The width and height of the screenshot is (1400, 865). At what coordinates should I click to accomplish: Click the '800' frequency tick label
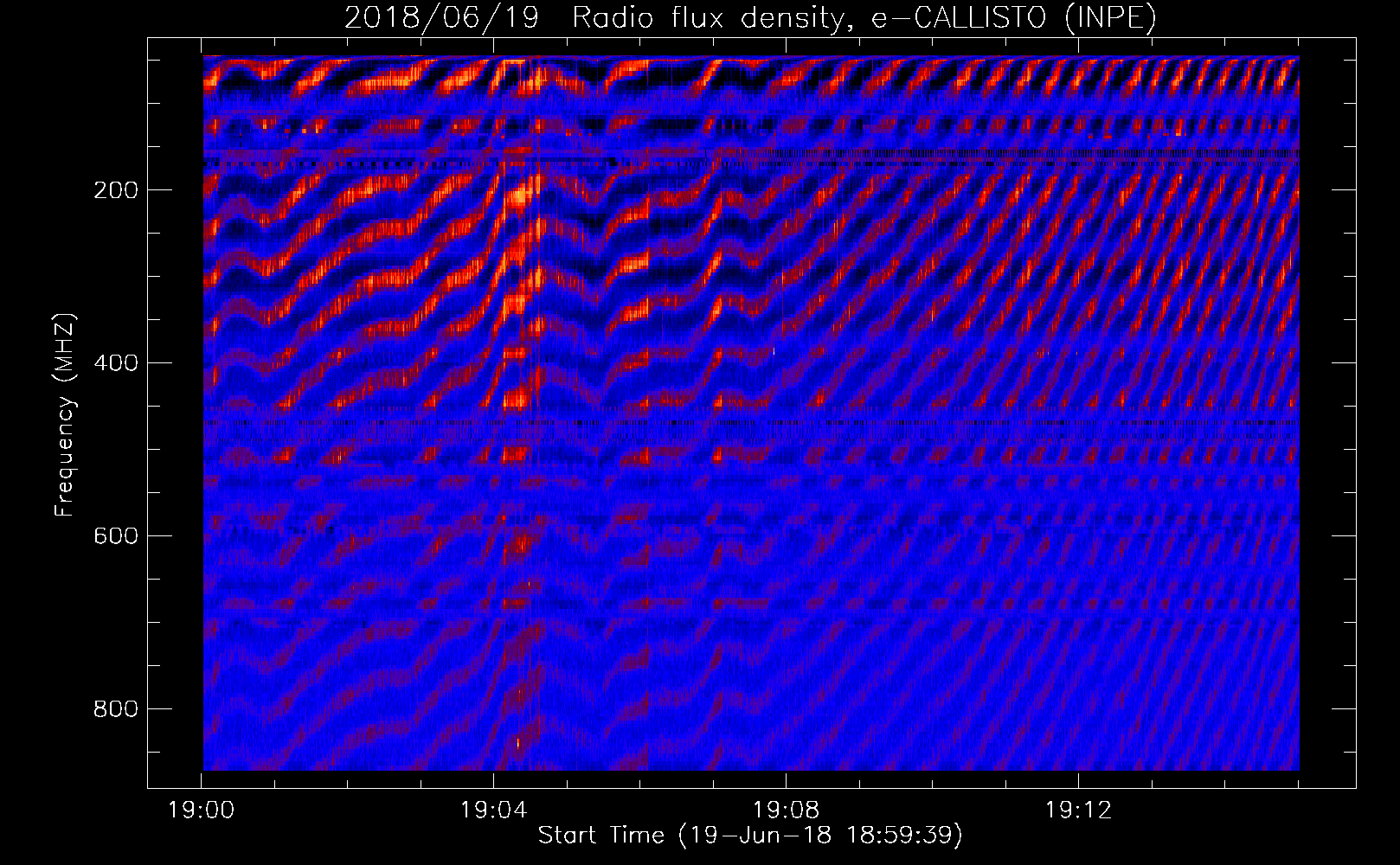[116, 709]
